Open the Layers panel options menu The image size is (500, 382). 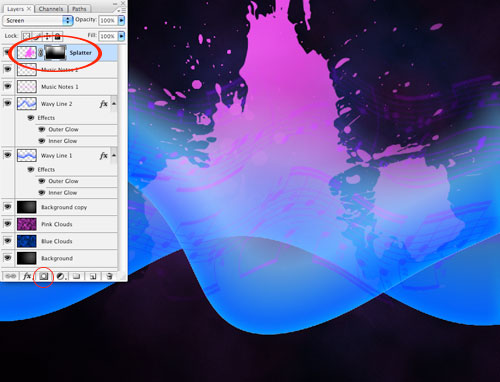[122, 10]
